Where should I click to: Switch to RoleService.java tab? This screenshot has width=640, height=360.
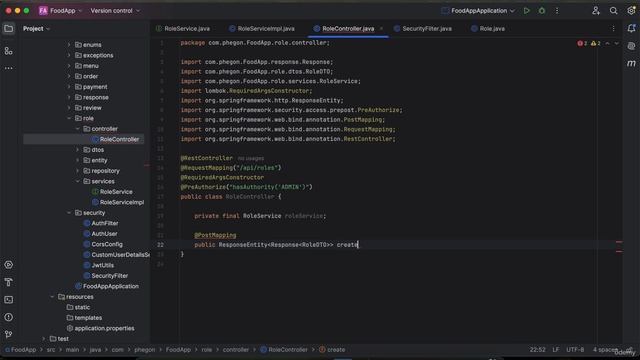(183, 29)
